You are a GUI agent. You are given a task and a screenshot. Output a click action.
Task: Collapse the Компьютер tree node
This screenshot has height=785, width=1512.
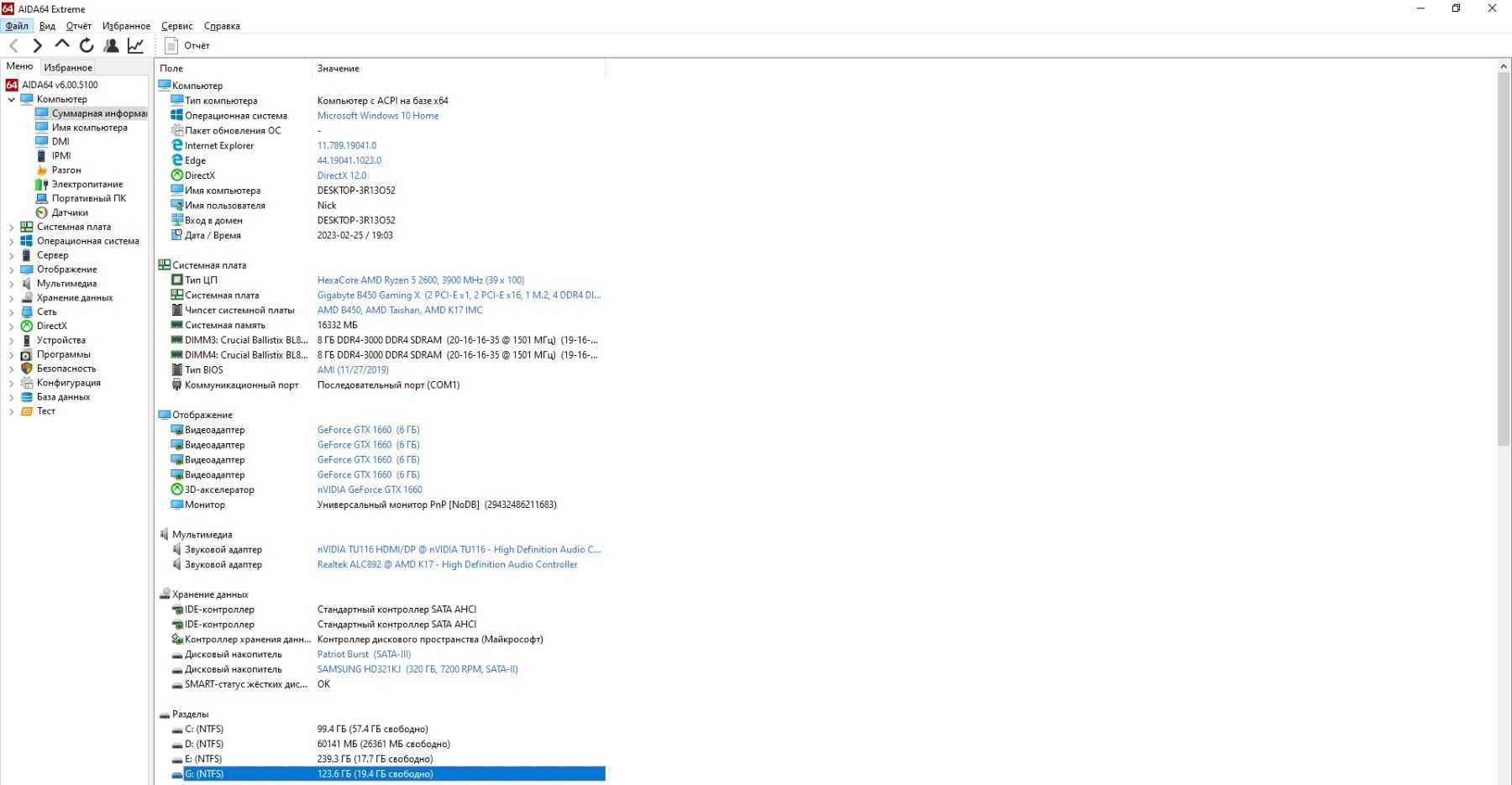[x=11, y=99]
